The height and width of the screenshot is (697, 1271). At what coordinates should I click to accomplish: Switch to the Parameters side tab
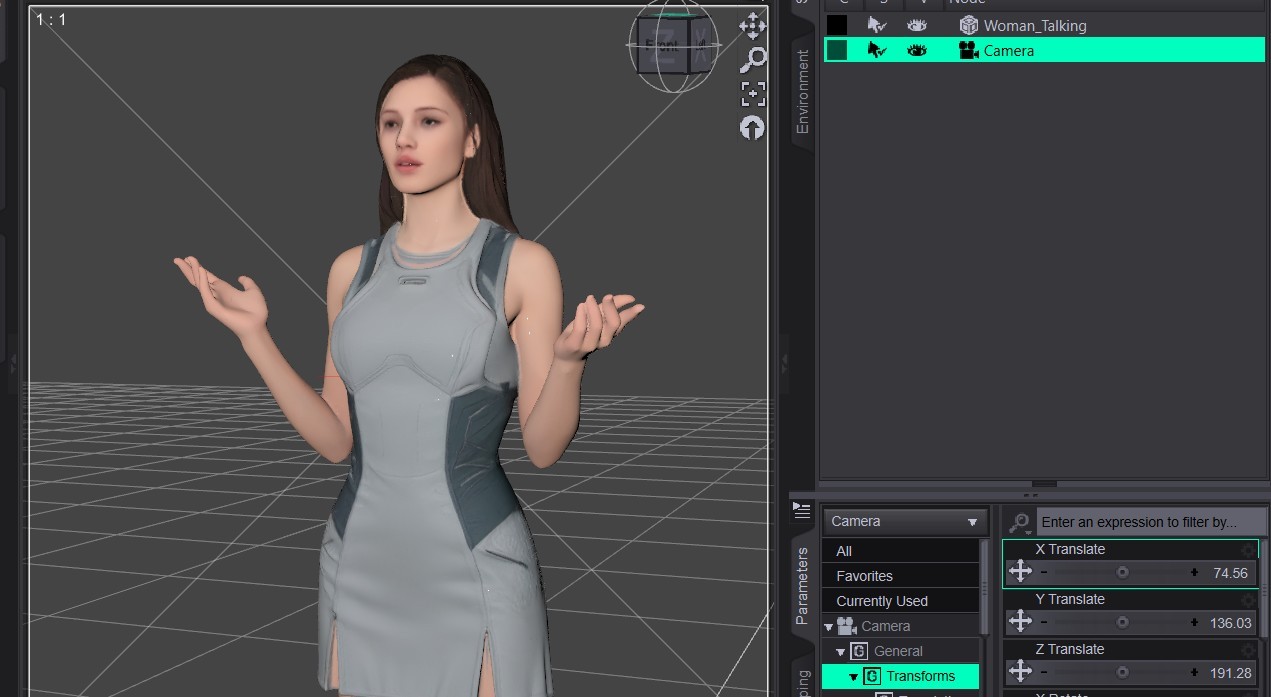(x=802, y=586)
